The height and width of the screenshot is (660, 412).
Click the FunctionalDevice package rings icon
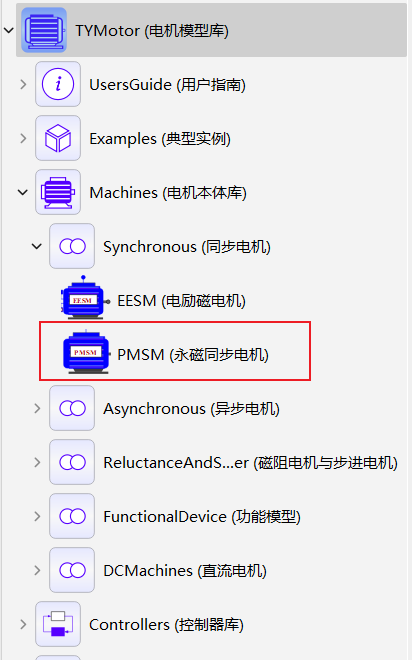[x=72, y=516]
